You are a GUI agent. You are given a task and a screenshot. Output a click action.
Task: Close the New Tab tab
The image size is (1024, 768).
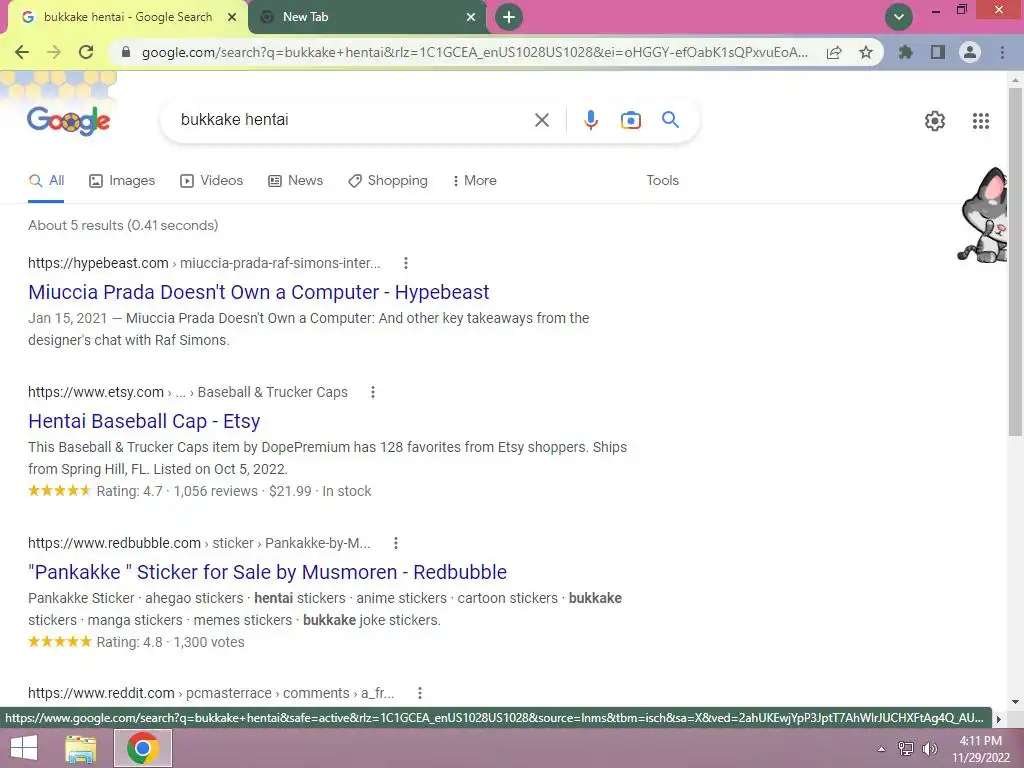(x=471, y=17)
